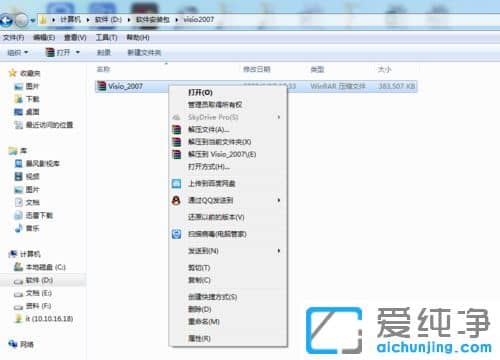
Task: Click 计算机 in the address bar
Action: [70, 20]
